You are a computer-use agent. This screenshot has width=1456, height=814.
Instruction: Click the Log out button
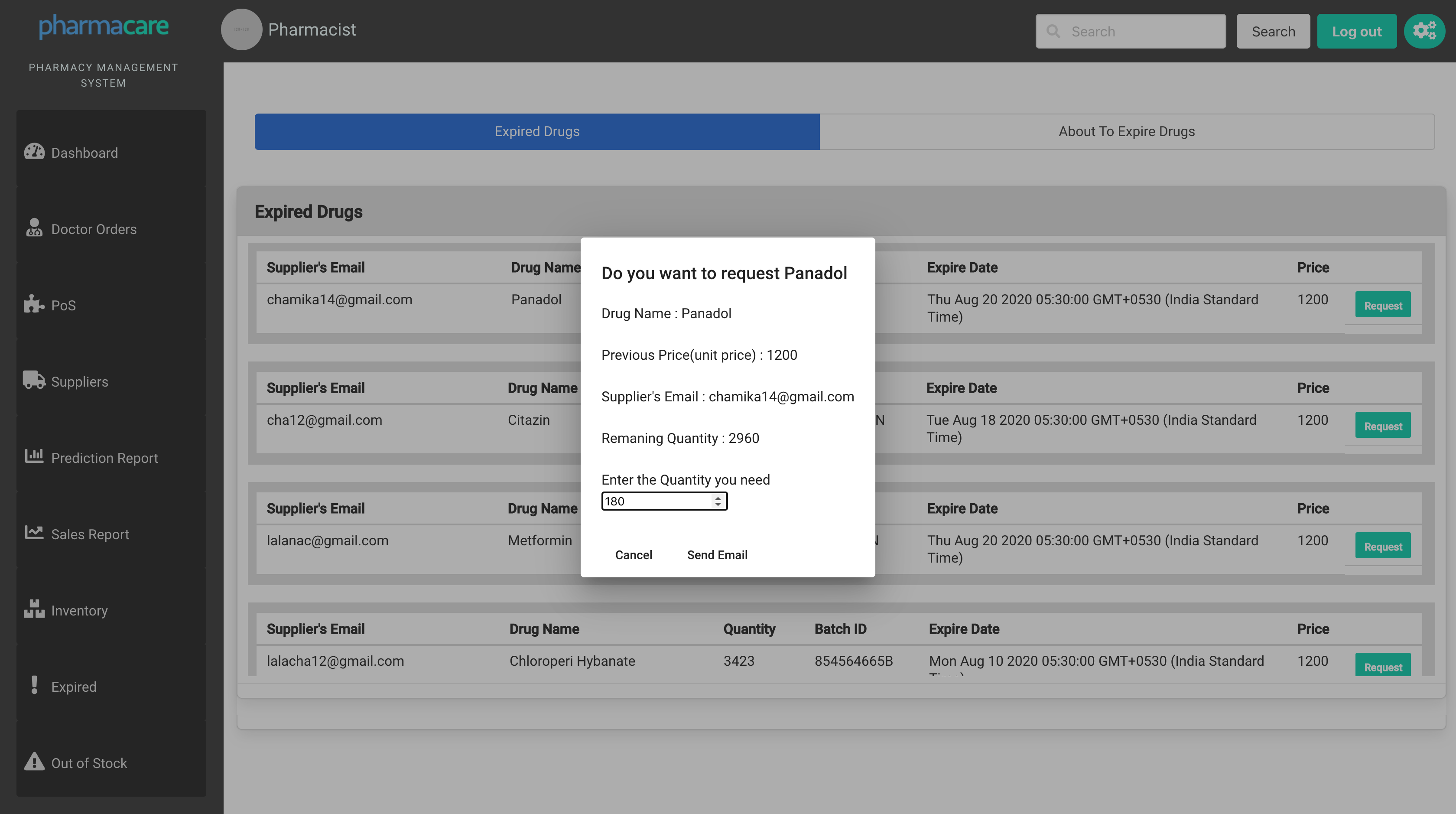(x=1356, y=32)
